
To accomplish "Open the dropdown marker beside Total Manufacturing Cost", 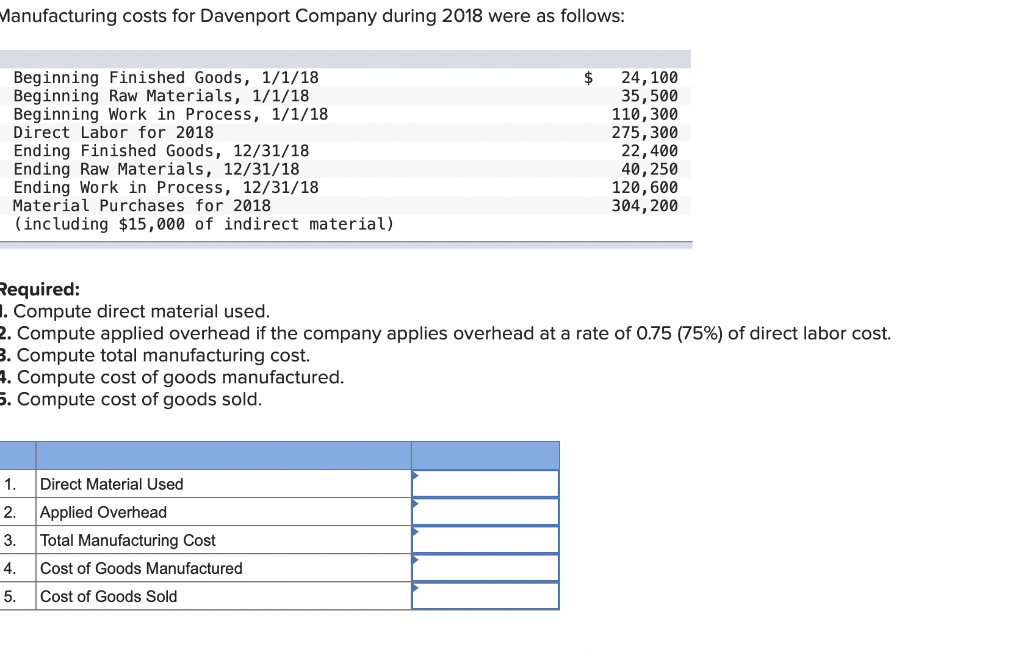I will pyautogui.click(x=413, y=533).
